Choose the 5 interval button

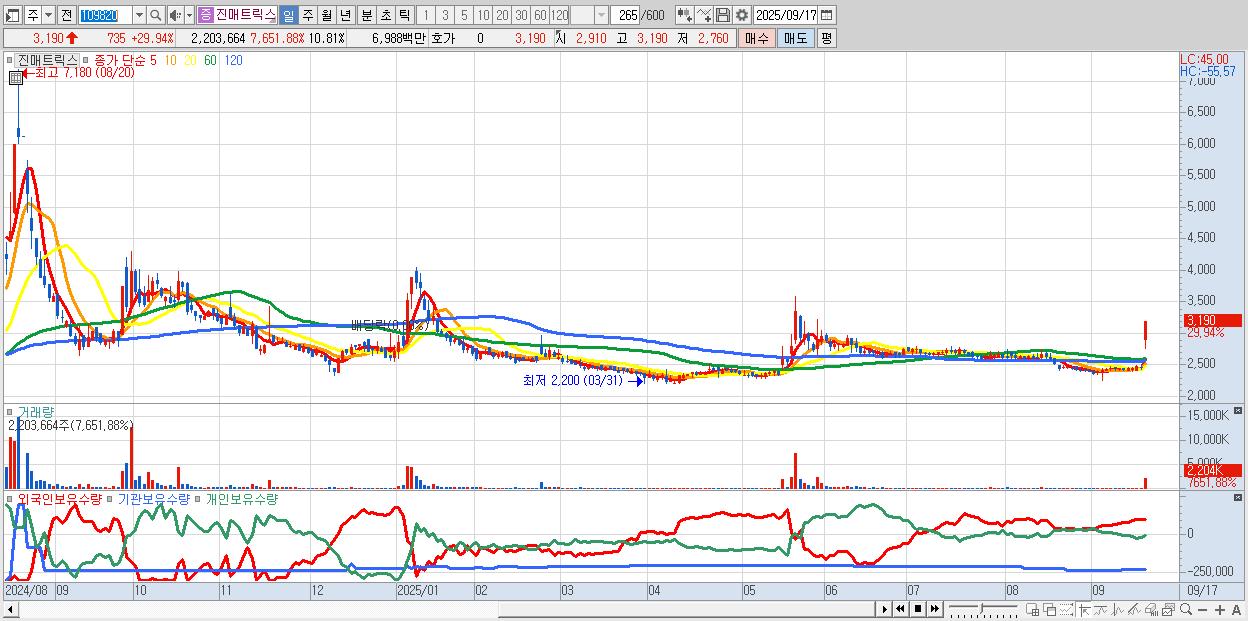[464, 15]
